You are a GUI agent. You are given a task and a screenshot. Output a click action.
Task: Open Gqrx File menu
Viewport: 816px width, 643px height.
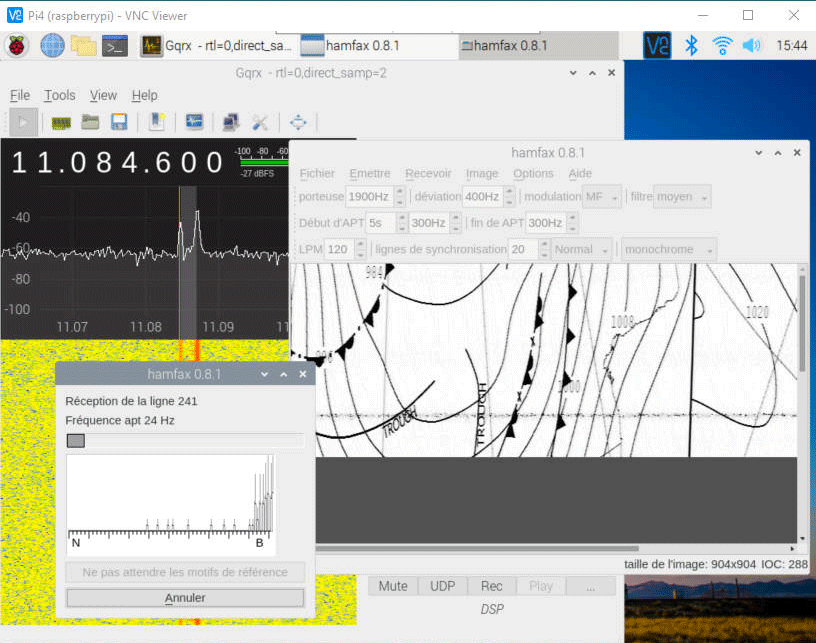pos(20,95)
